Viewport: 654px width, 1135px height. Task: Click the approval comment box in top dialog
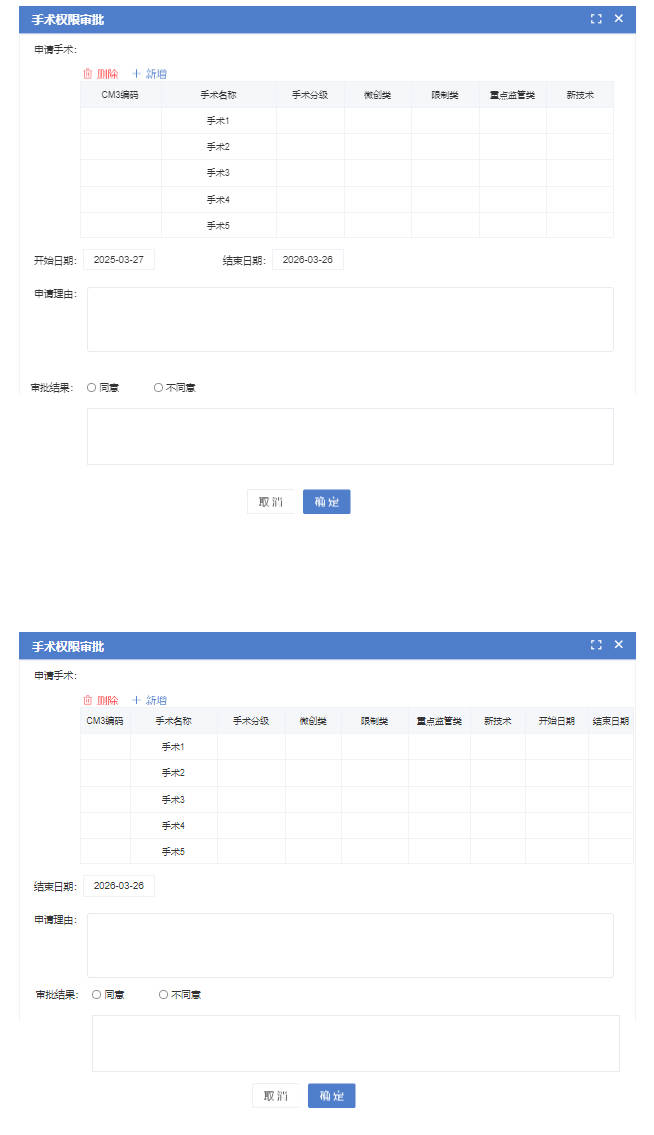(x=351, y=436)
